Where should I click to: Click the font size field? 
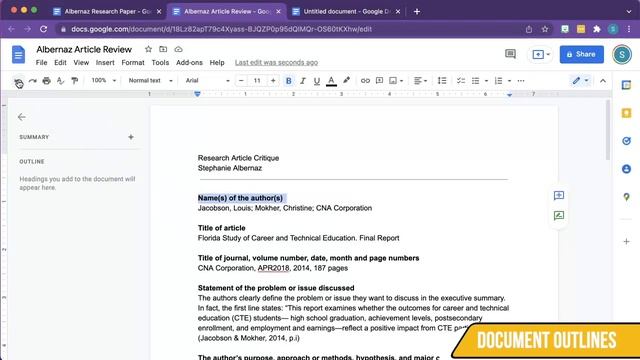pyautogui.click(x=257, y=81)
